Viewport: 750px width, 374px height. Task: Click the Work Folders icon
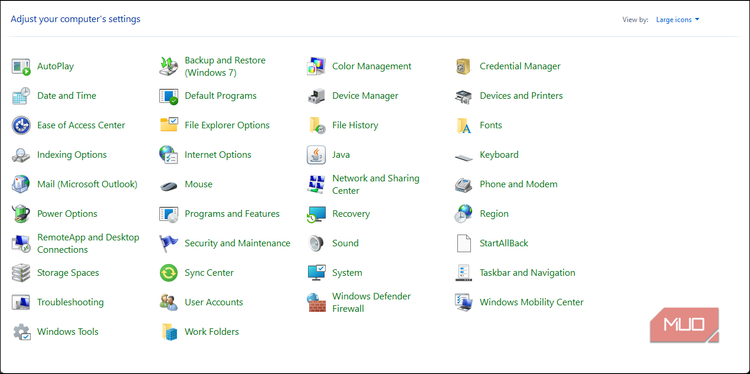coord(169,332)
